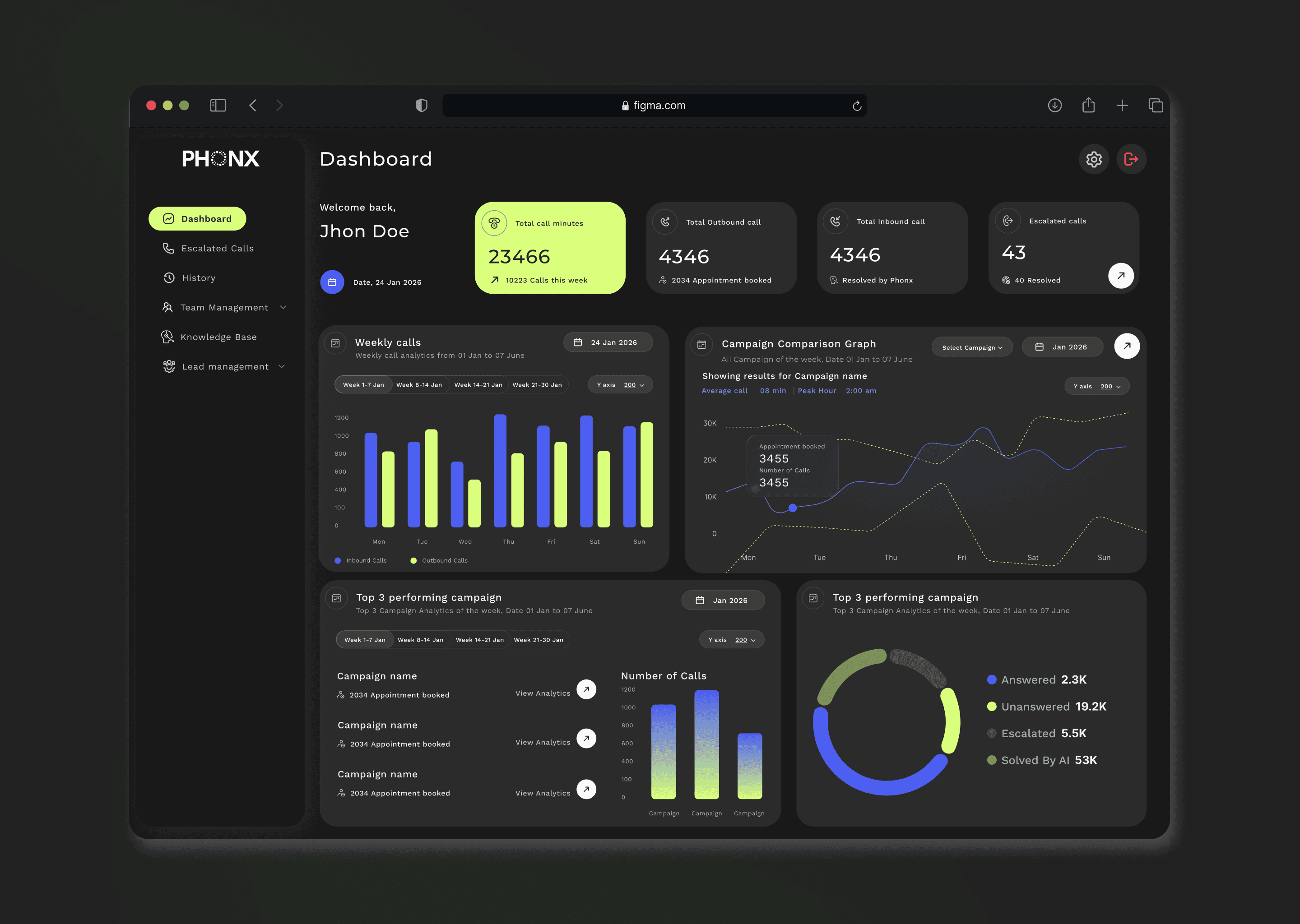1300x924 pixels.
Task: Click Answered blue legend dot
Action: [x=992, y=679]
